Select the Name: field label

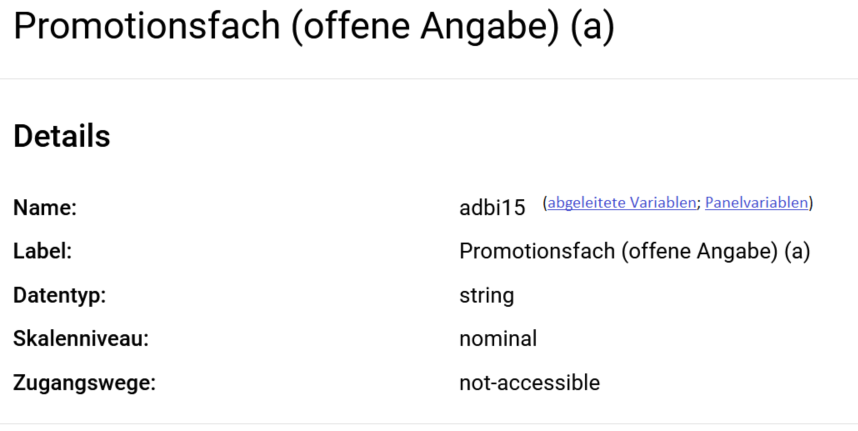(45, 208)
